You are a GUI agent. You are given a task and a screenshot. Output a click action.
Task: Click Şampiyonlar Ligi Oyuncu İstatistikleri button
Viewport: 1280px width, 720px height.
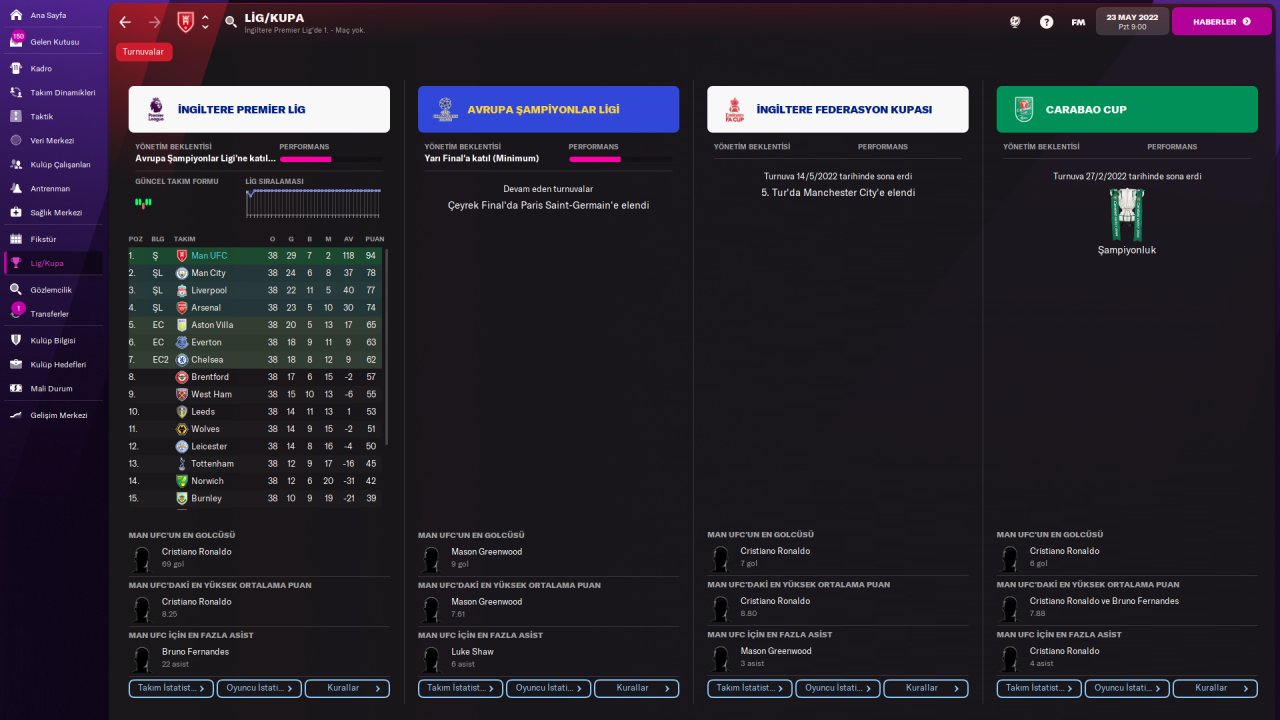(x=548, y=688)
